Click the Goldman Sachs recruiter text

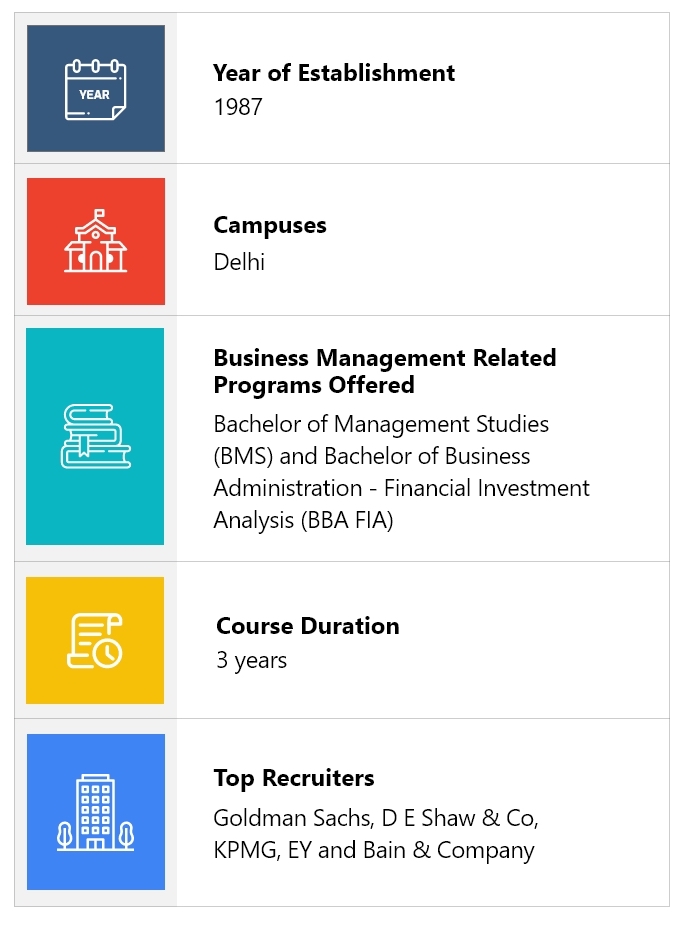(293, 818)
